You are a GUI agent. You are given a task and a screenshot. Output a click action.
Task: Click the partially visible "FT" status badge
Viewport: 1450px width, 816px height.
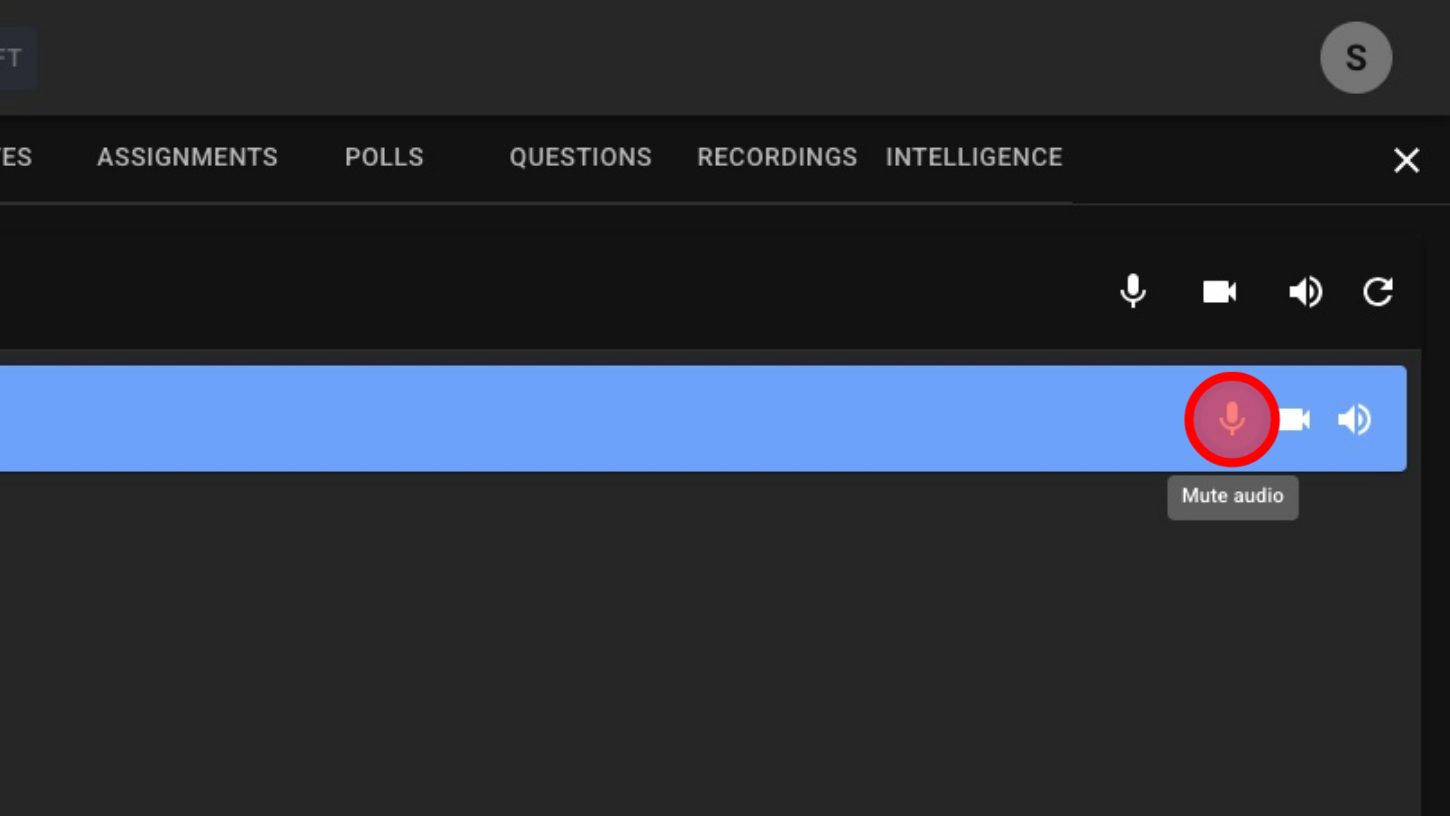coord(14,58)
